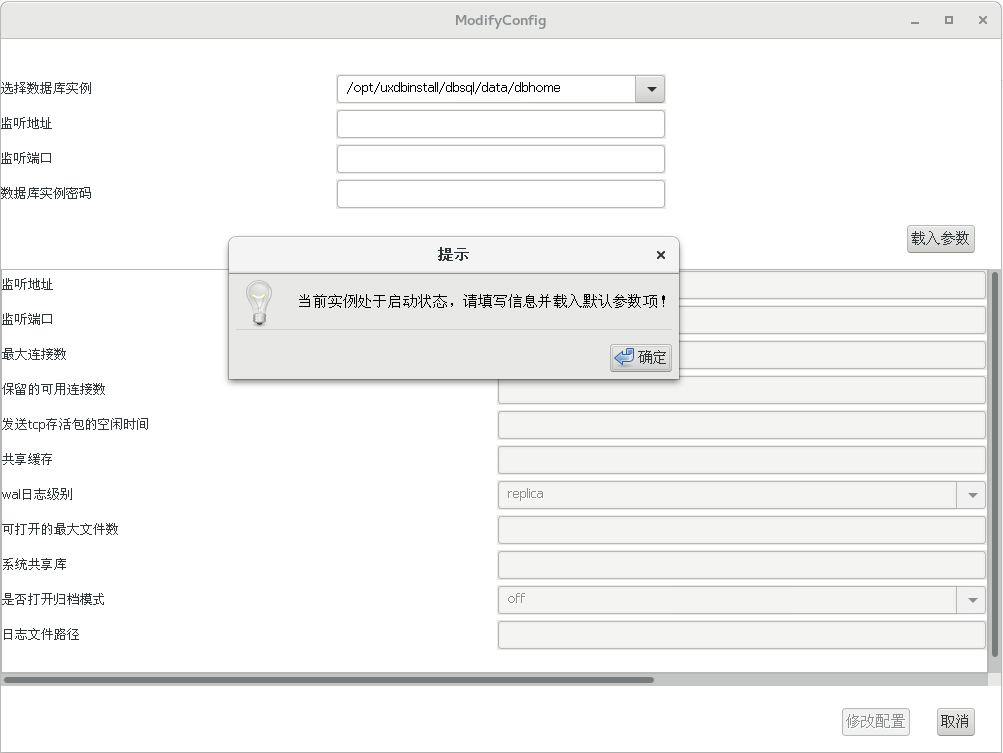This screenshot has width=1003, height=753.
Task: Click the 日志文件路径 input field
Action: tap(741, 635)
